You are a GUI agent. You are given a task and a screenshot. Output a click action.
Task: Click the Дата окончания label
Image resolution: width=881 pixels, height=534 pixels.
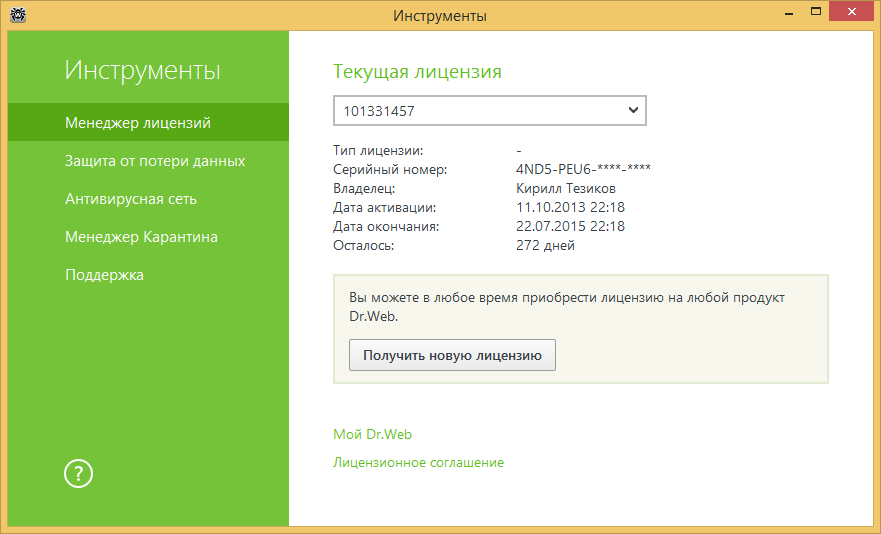tap(386, 227)
